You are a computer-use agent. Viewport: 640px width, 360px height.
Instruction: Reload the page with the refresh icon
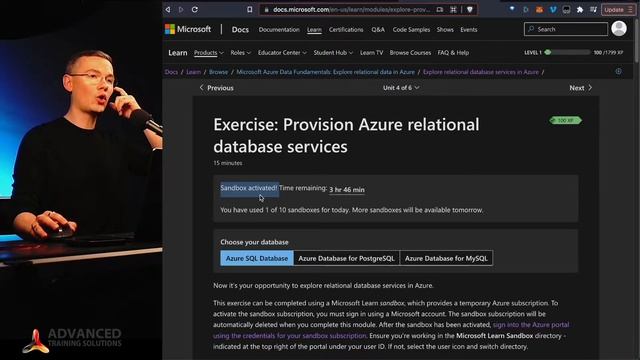[x=195, y=9]
